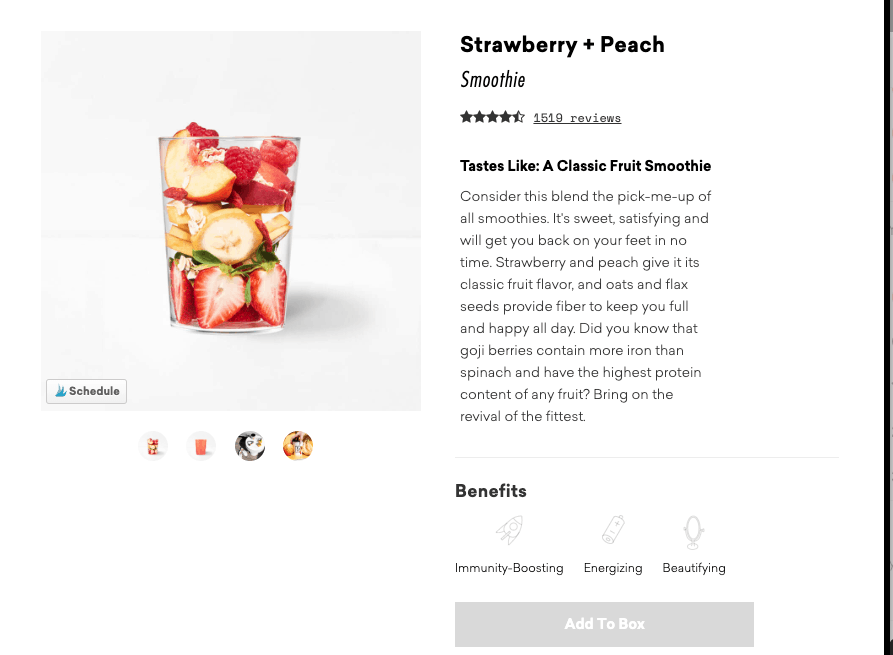The height and width of the screenshot is (655, 893).
Task: Click the Immunity-Boosting rocket icon
Action: [509, 530]
